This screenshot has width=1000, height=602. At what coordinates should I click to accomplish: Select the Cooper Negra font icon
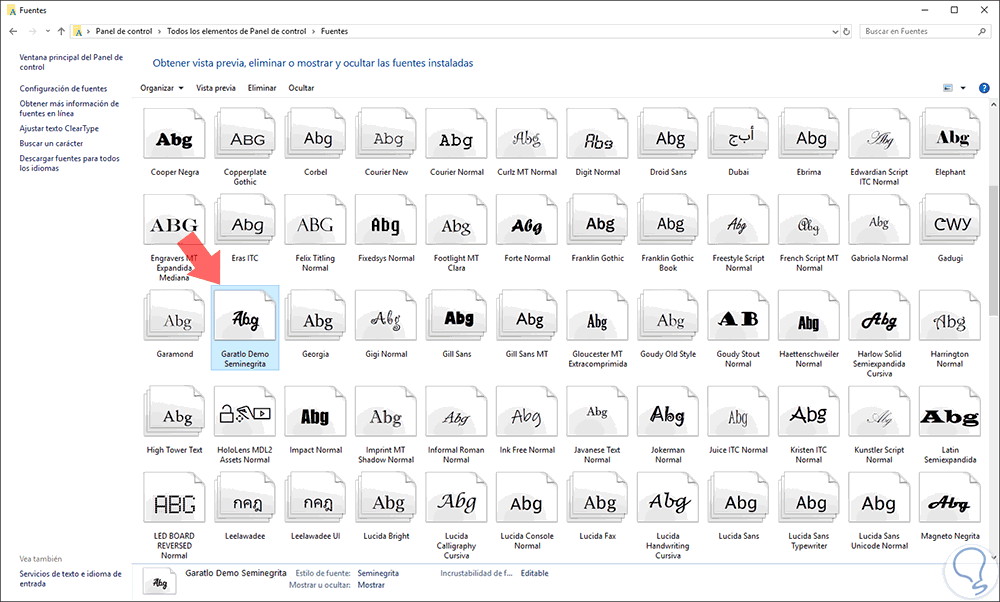click(x=175, y=139)
